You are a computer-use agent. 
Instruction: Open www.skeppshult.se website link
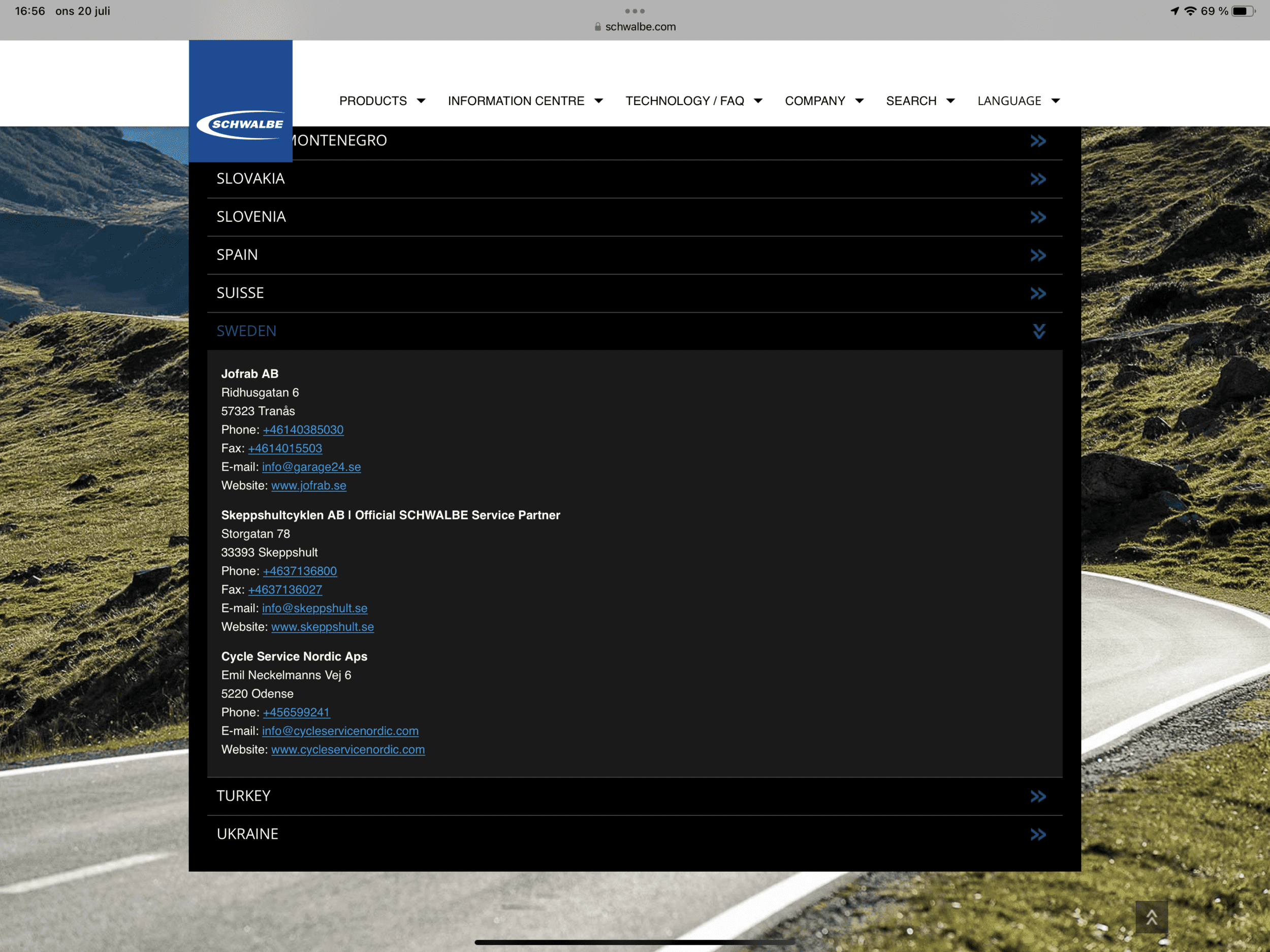tap(322, 627)
